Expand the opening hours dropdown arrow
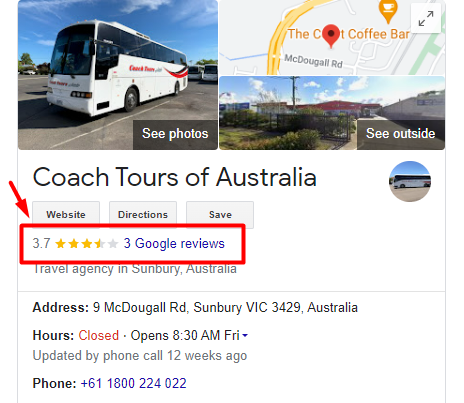 (x=245, y=336)
